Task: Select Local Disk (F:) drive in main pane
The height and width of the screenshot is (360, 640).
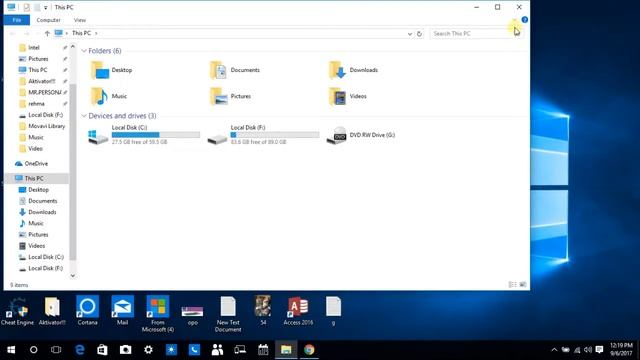Action: tap(263, 135)
